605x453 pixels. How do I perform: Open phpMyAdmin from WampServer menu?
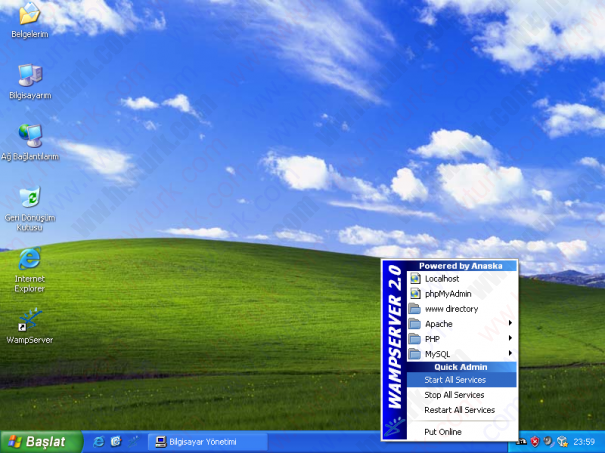(x=462, y=294)
